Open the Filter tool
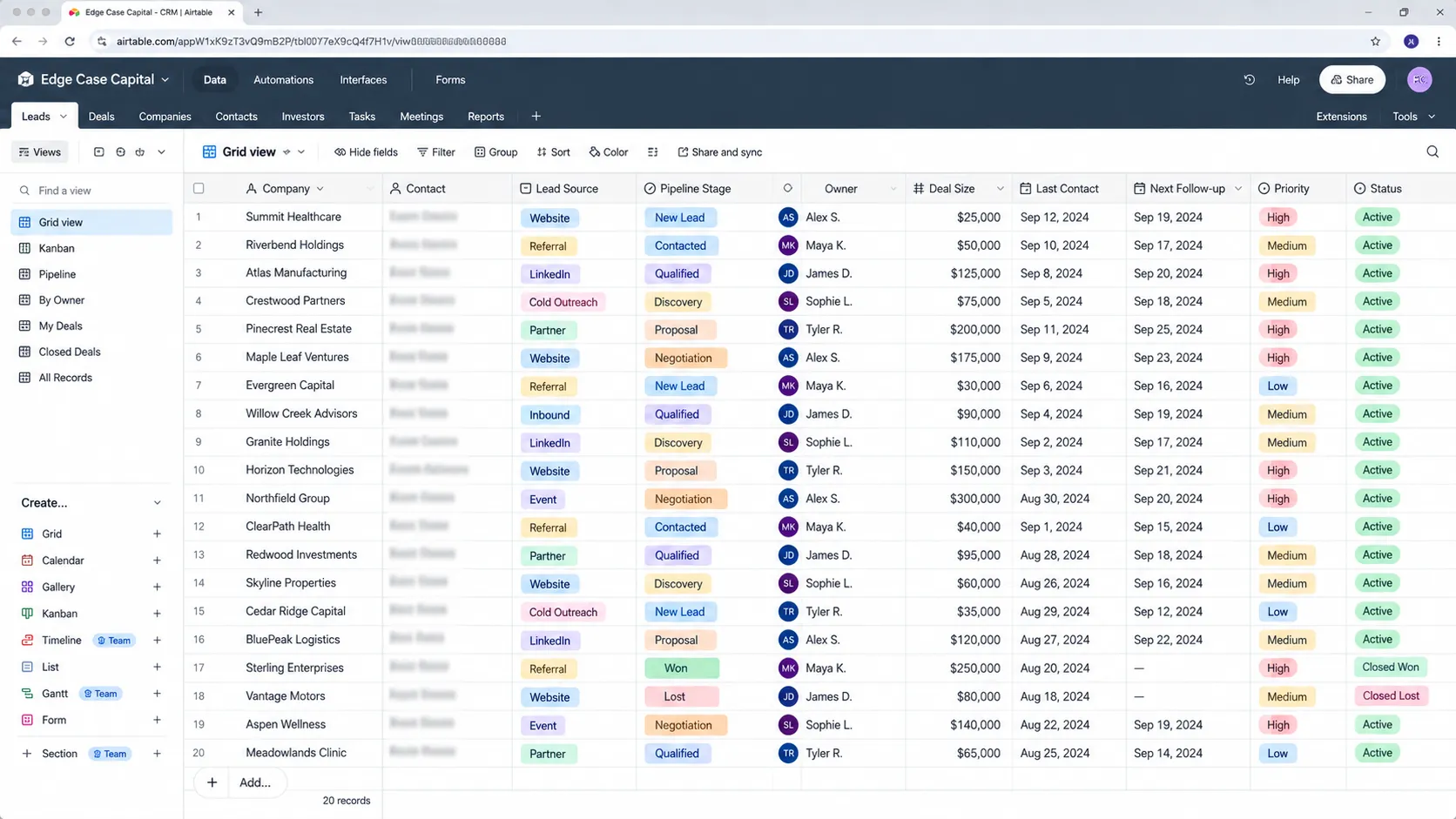 [x=436, y=151]
